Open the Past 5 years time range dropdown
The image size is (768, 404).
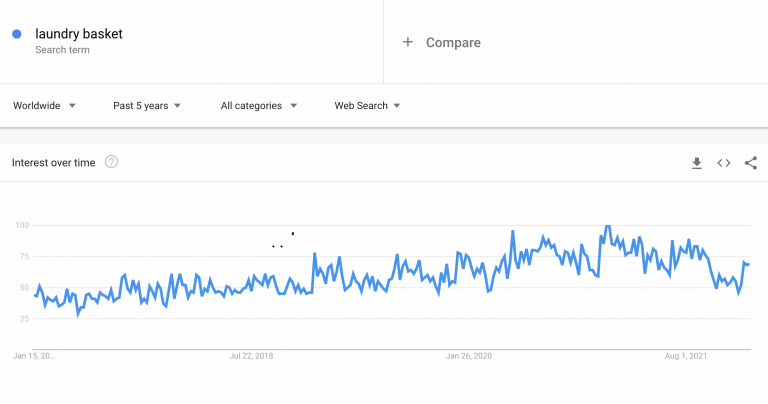click(147, 106)
